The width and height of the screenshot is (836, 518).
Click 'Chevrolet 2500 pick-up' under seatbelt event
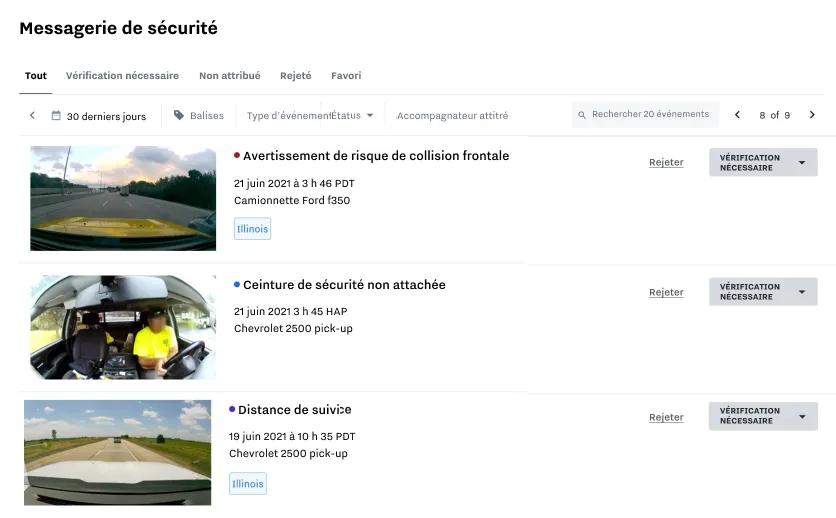293,328
